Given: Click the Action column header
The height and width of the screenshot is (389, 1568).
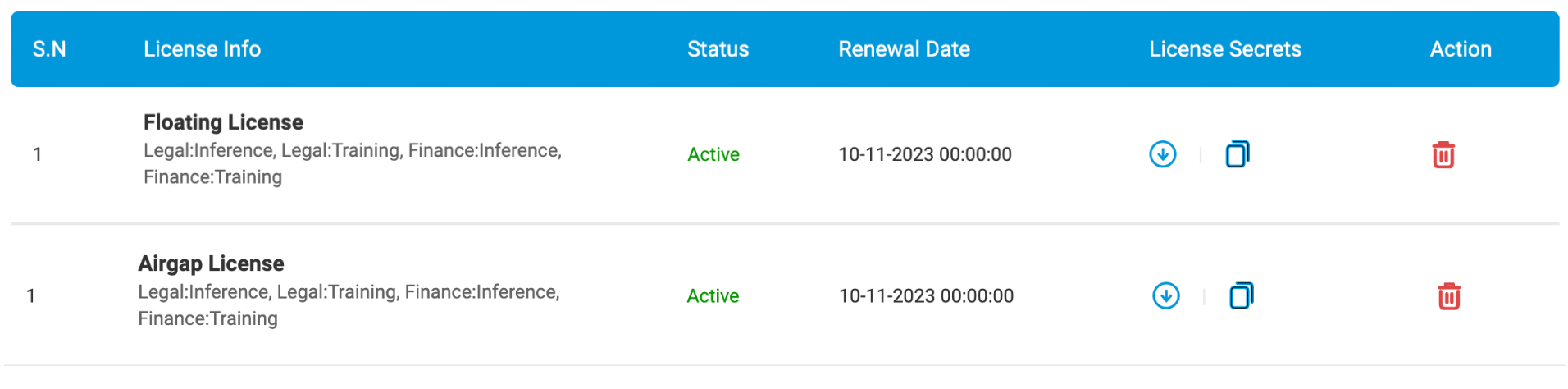Looking at the screenshot, I should pos(1461,49).
